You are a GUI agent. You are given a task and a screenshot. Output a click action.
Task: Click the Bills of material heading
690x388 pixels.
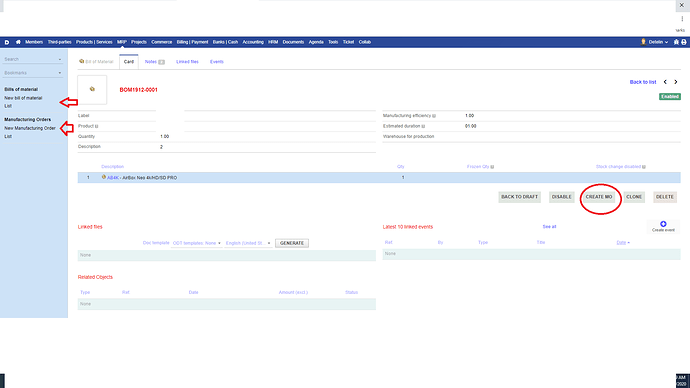[x=21, y=89]
